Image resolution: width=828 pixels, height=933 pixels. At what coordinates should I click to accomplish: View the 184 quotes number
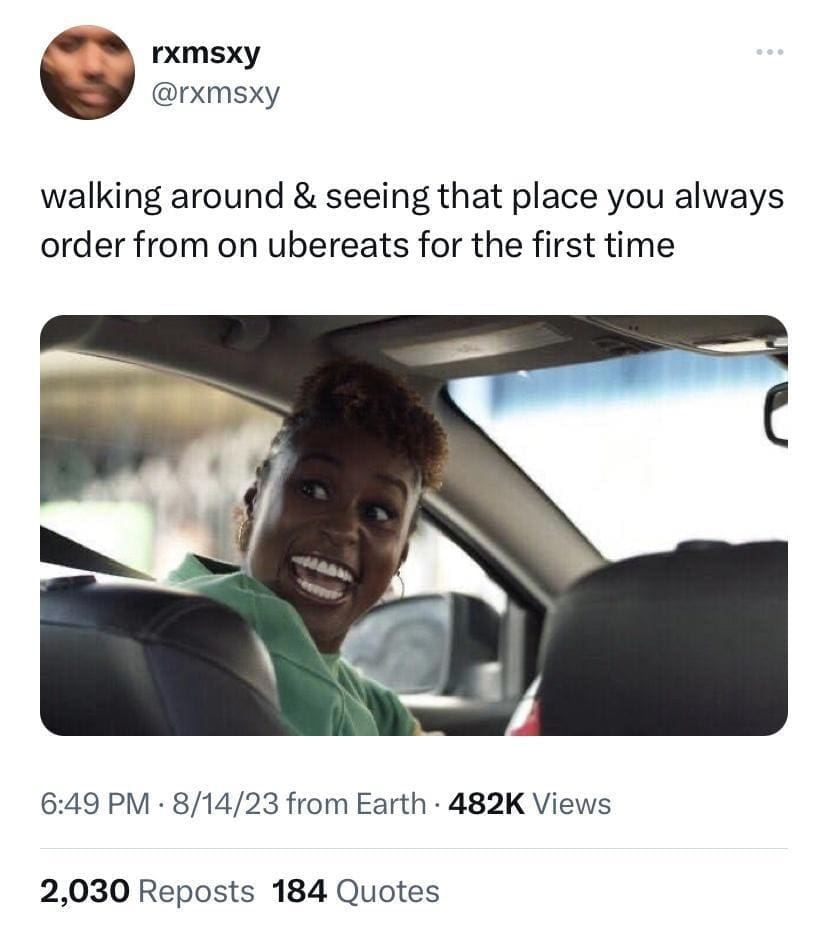[300, 891]
